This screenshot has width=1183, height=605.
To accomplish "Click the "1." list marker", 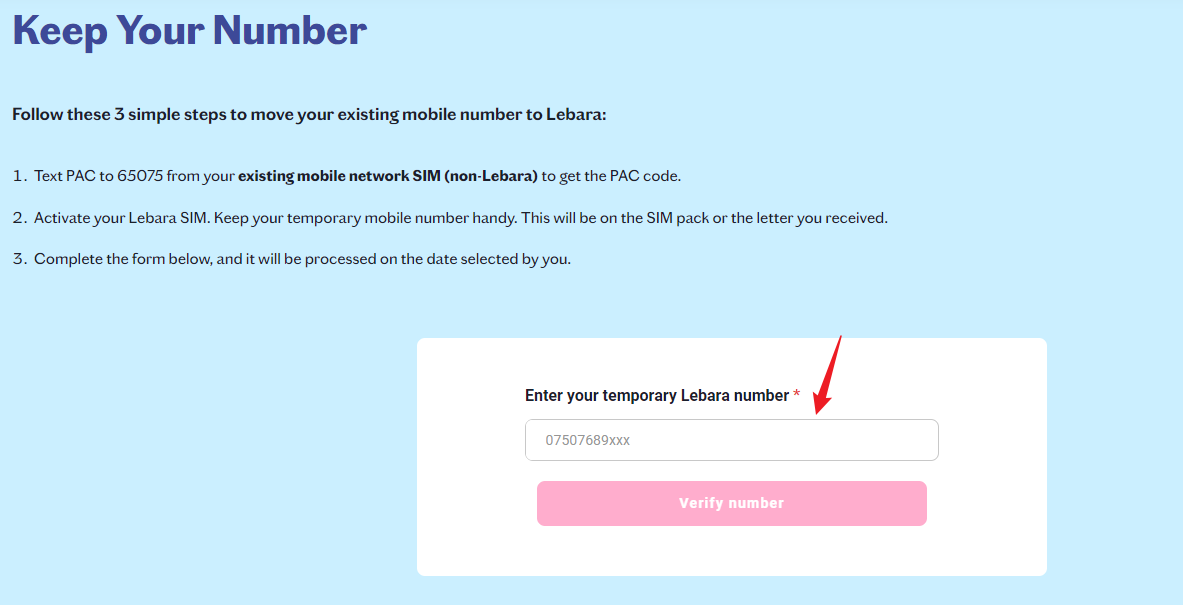I will (x=19, y=176).
